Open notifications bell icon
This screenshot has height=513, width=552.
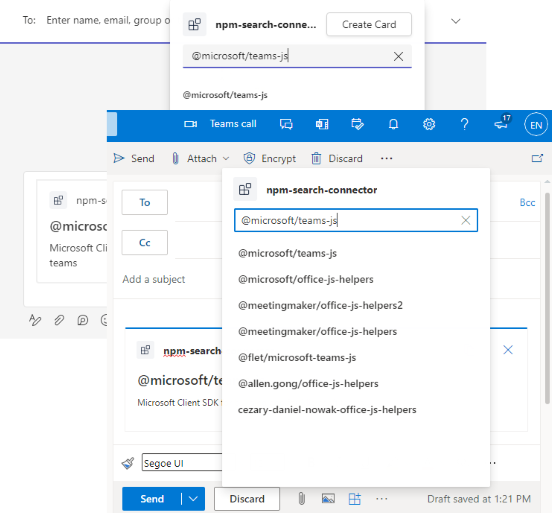tap(393, 124)
